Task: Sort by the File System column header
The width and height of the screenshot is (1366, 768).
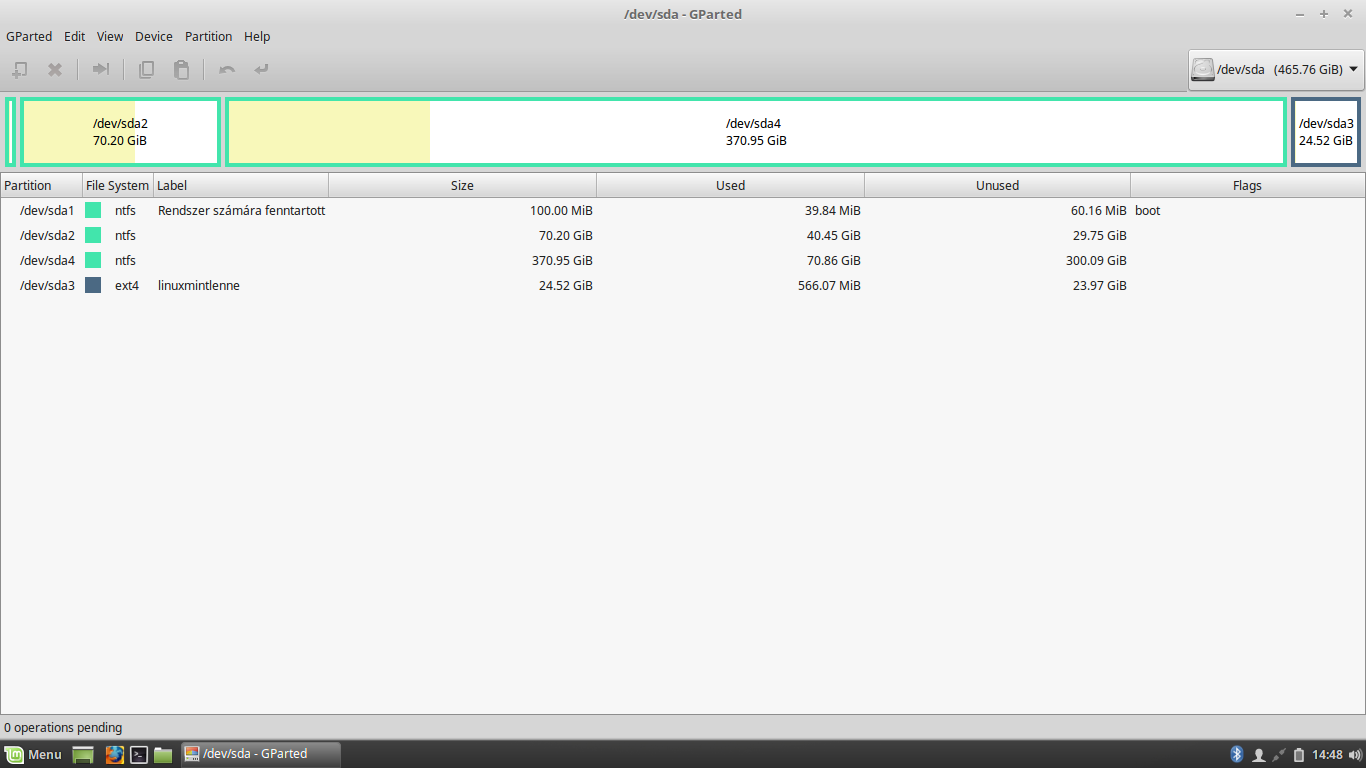Action: (x=117, y=185)
